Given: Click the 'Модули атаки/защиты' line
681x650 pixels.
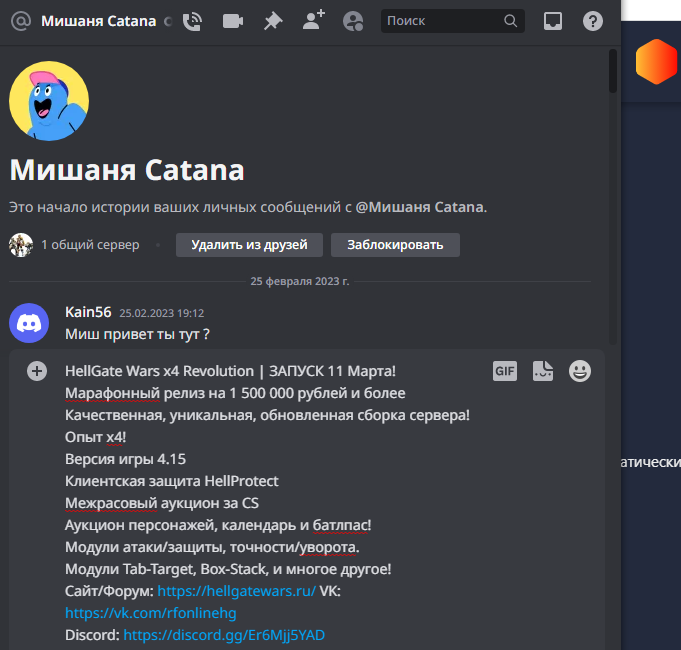Looking at the screenshot, I should pyautogui.click(x=212, y=548).
